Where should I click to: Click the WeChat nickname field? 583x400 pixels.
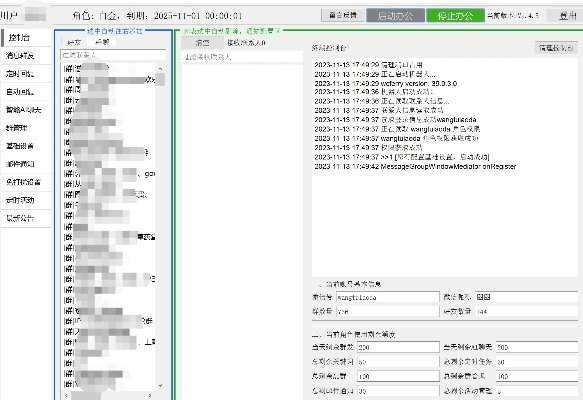point(526,297)
